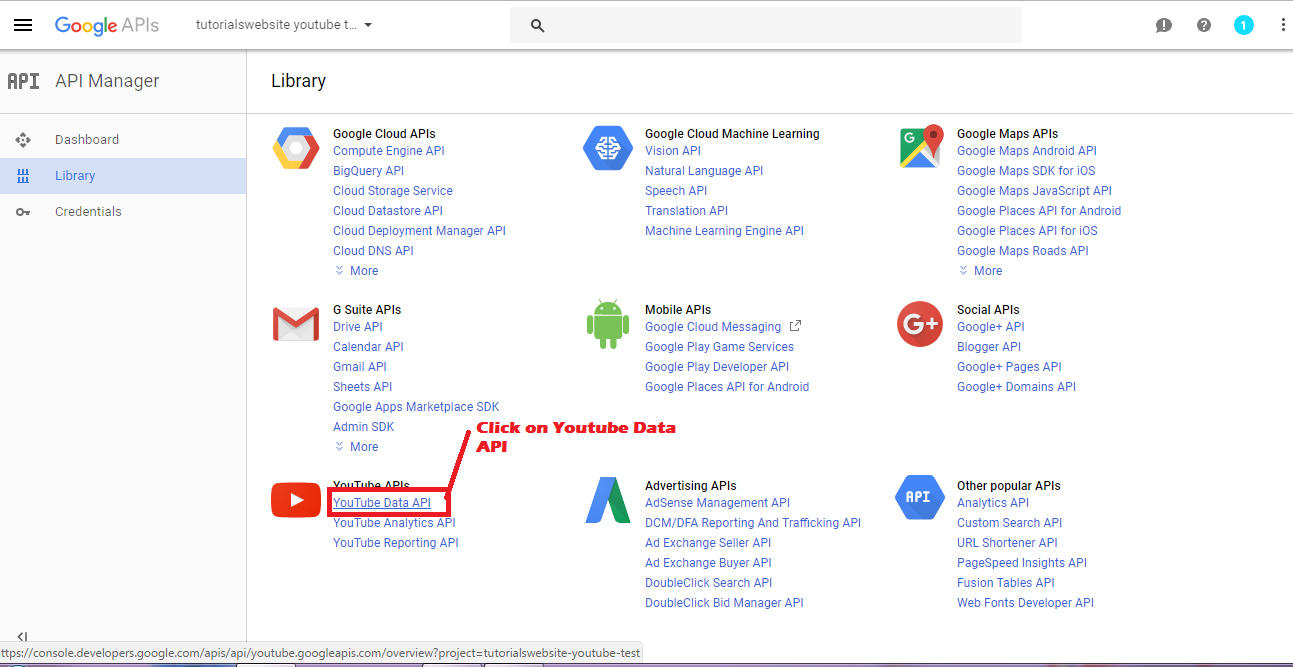Click the API Manager logo icon

pyautogui.click(x=23, y=81)
